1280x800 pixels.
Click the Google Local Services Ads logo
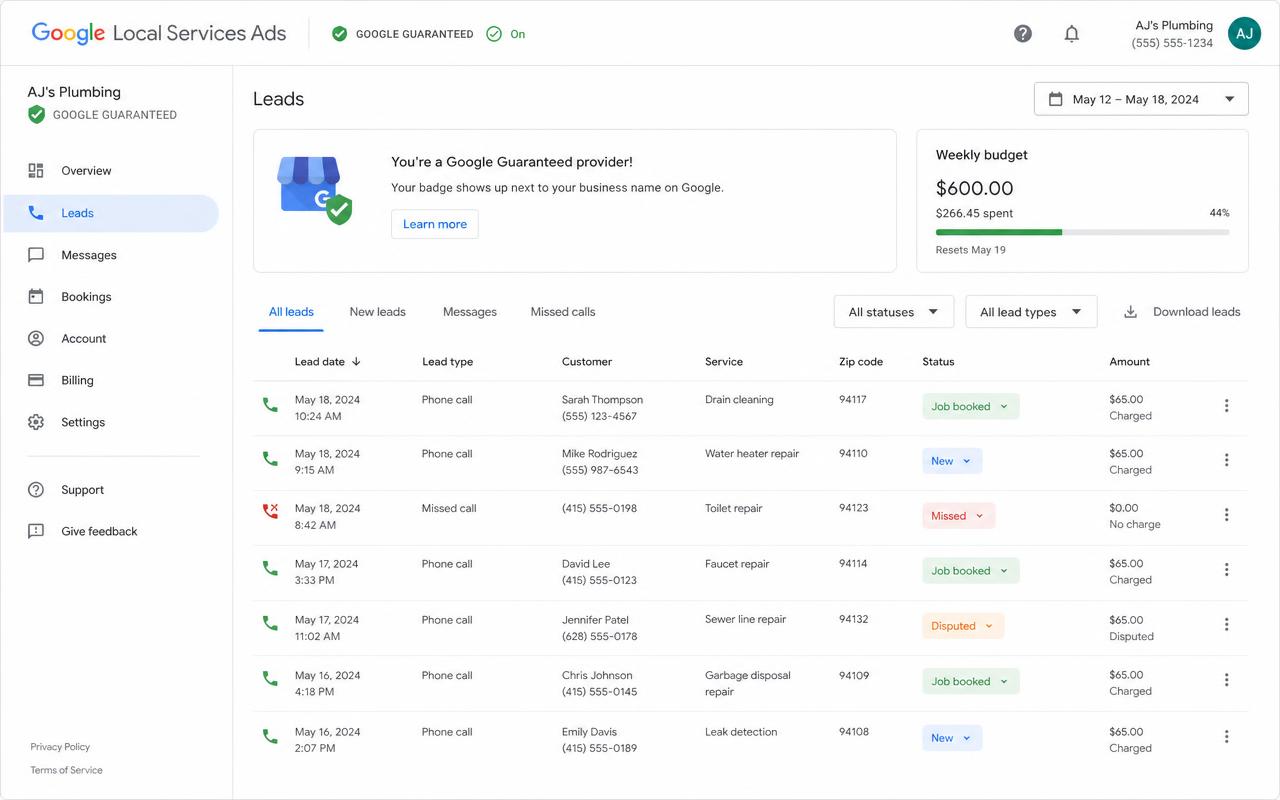point(159,33)
